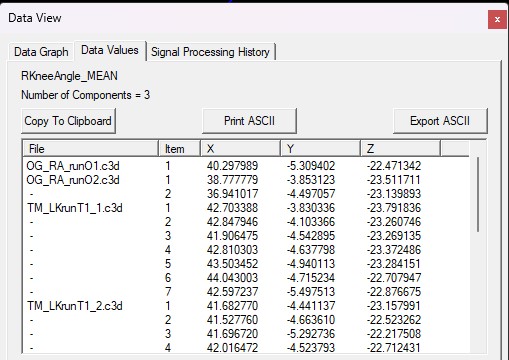The image size is (509, 360).
Task: Click the Export ASCII button
Action: pyautogui.click(x=440, y=121)
